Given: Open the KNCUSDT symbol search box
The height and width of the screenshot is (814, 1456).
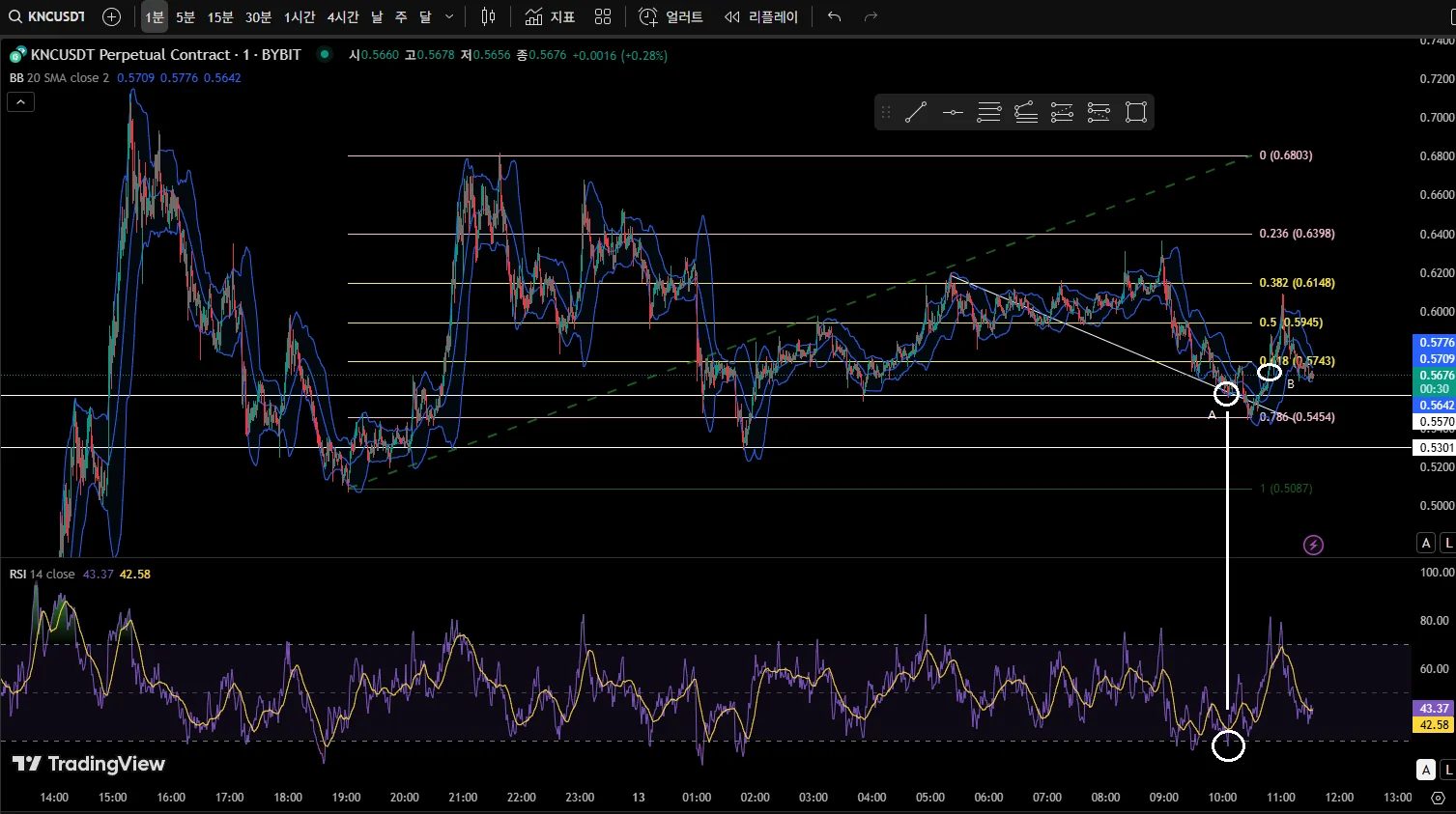Looking at the screenshot, I should 48,16.
